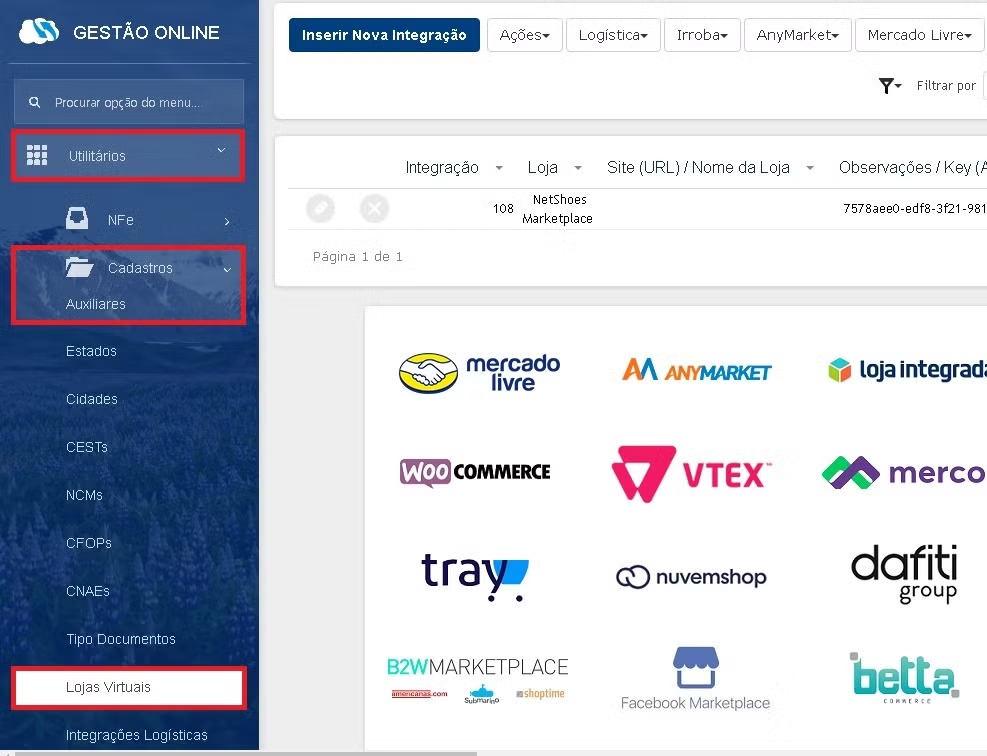
Task: Click the Observações / Key column header
Action: click(x=913, y=167)
